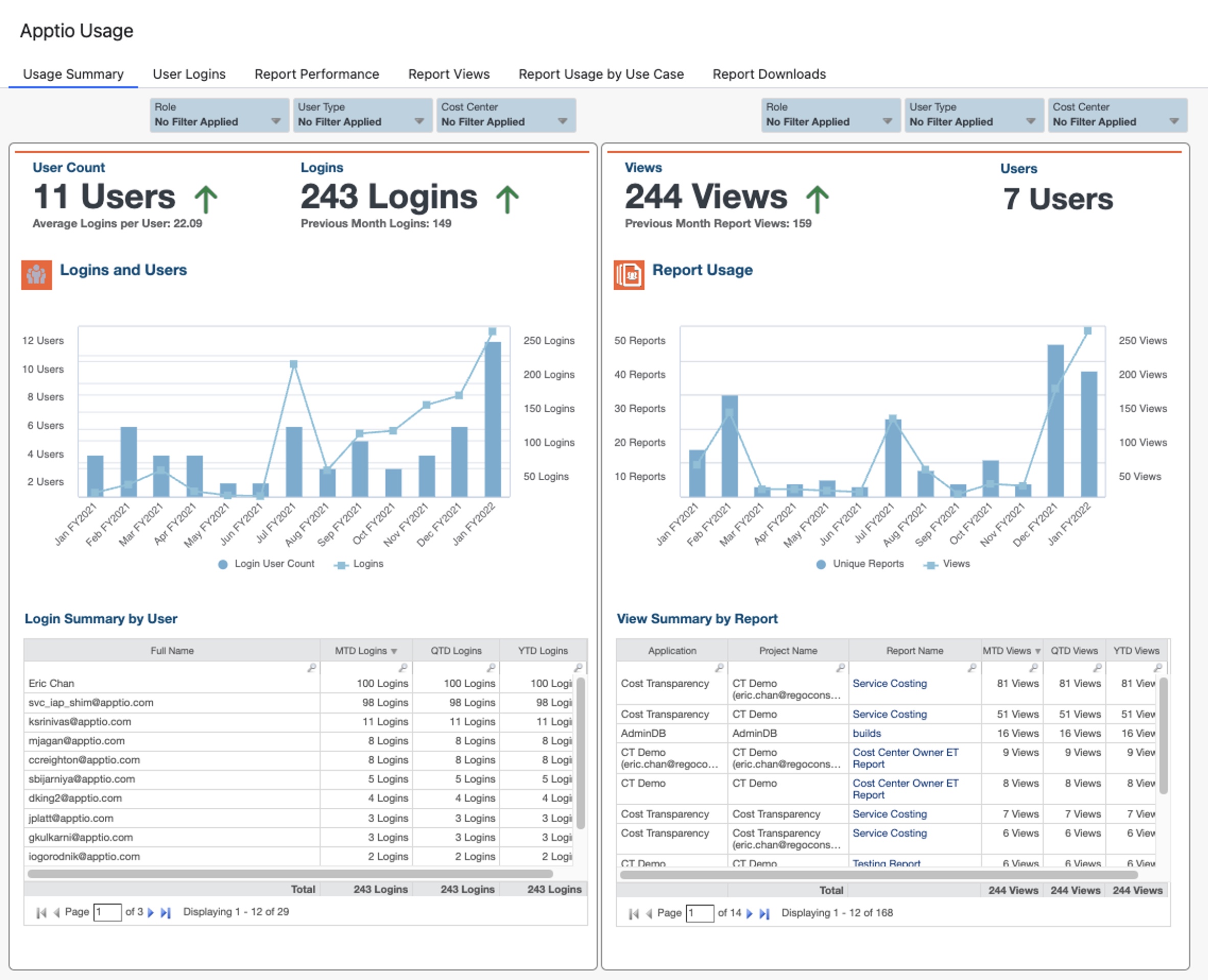Image resolution: width=1208 pixels, height=980 pixels.
Task: Toggle Logins legend series
Action: tap(359, 564)
